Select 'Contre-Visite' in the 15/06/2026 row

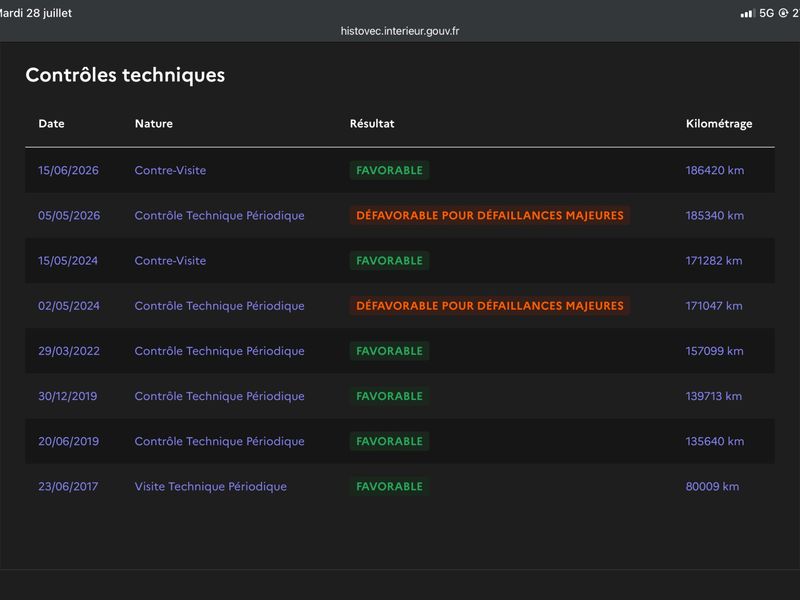point(170,170)
